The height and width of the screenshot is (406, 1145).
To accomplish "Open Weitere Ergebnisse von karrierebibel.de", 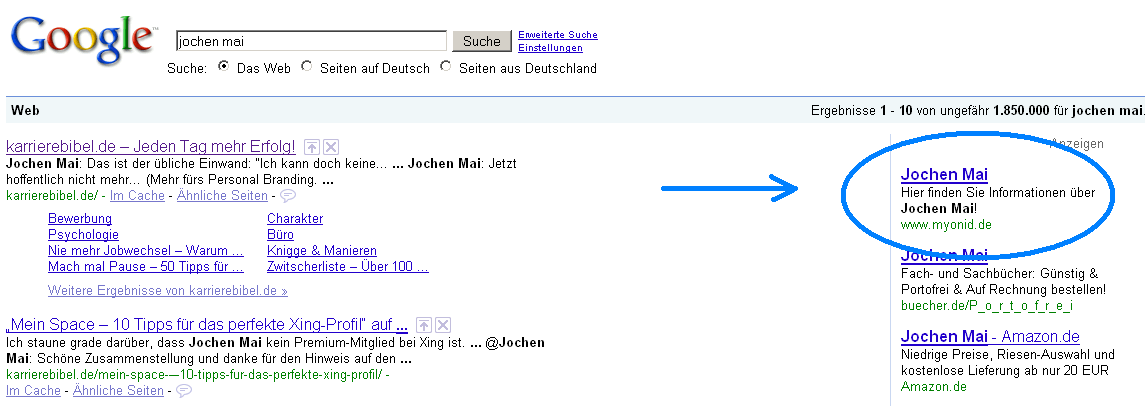I will click(x=168, y=291).
